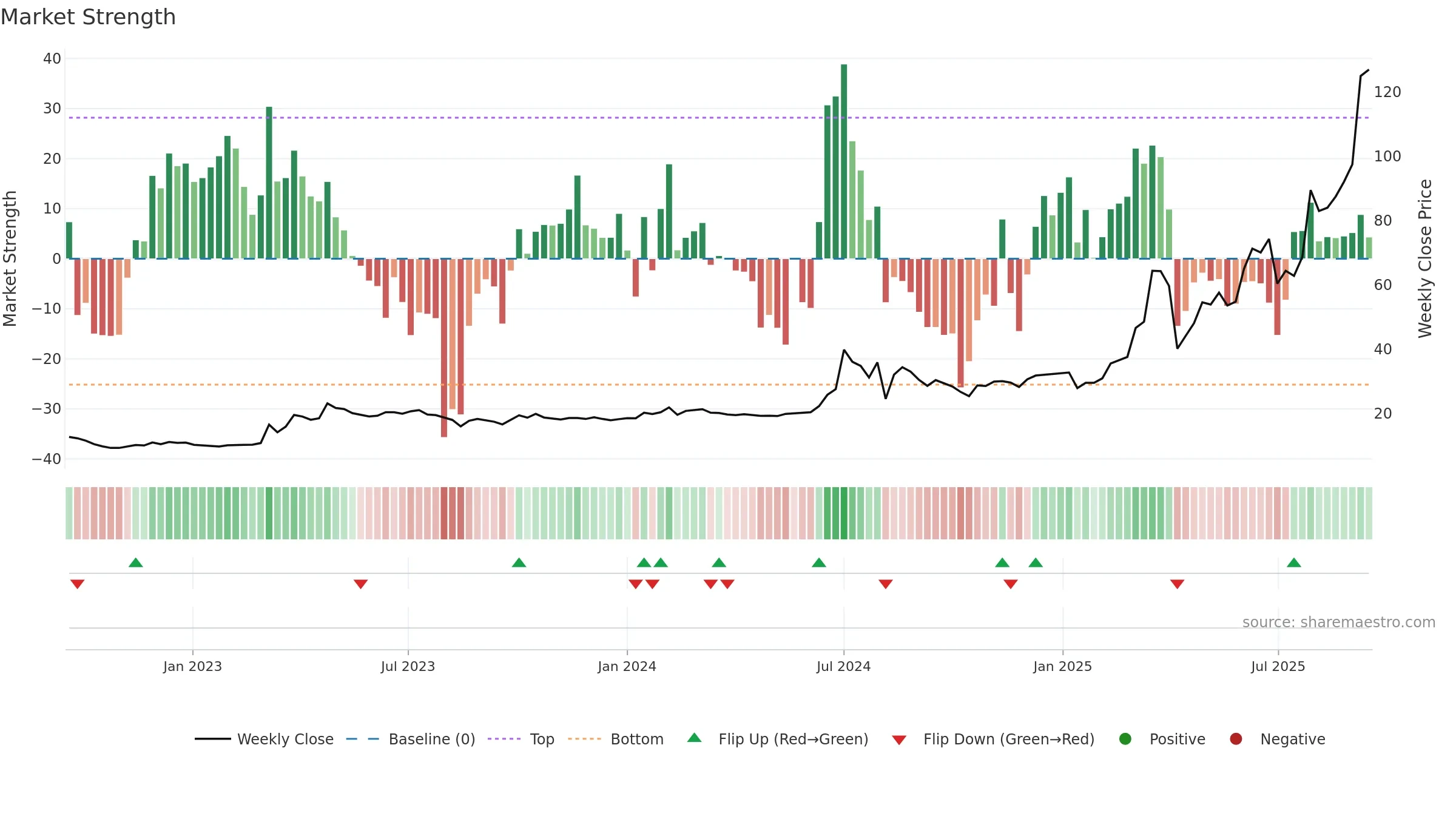The image size is (1456, 819).
Task: Click the orange dotted Bottom threshold line
Action: (719, 385)
